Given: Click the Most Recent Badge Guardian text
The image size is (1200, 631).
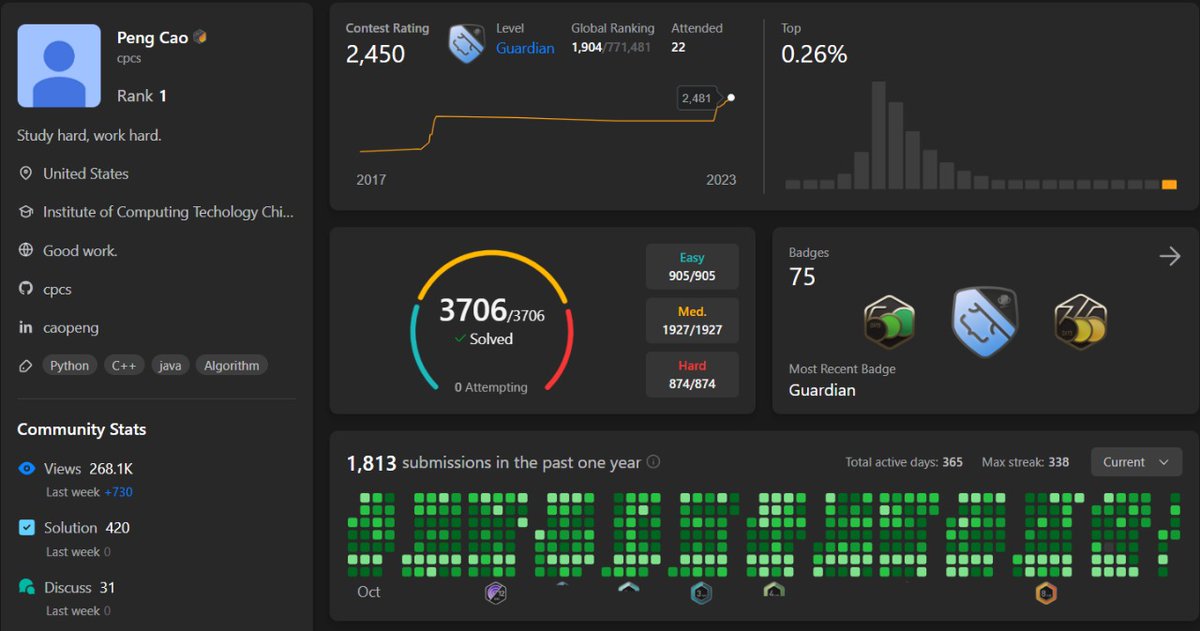Looking at the screenshot, I should point(822,390).
